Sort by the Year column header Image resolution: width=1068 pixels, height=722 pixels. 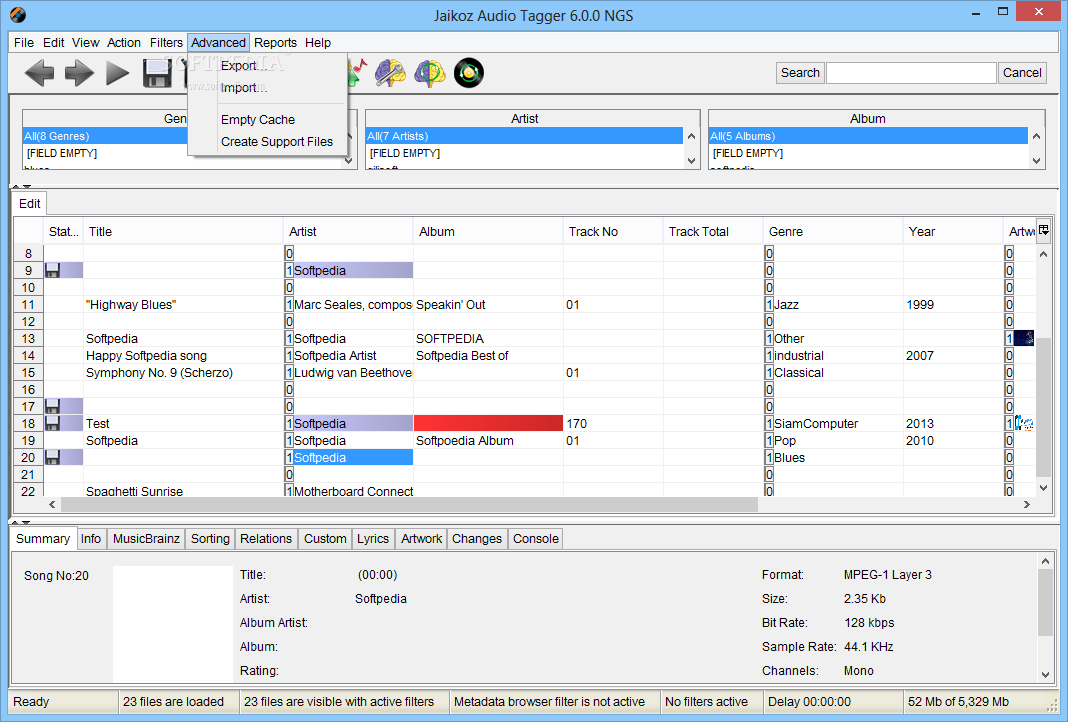coord(952,232)
